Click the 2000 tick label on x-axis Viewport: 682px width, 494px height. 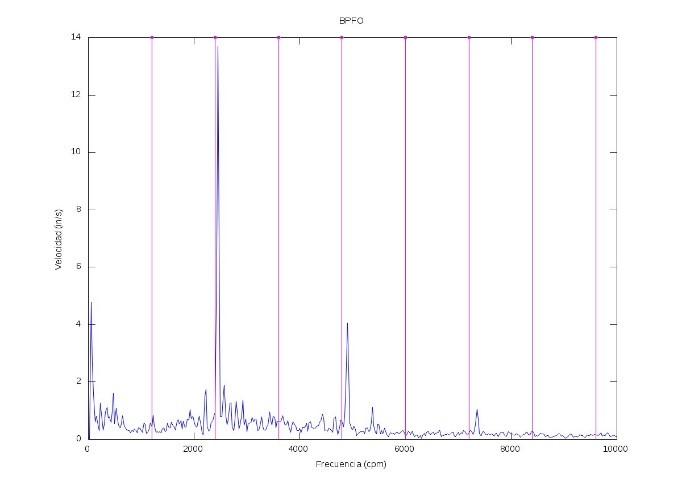[193, 450]
